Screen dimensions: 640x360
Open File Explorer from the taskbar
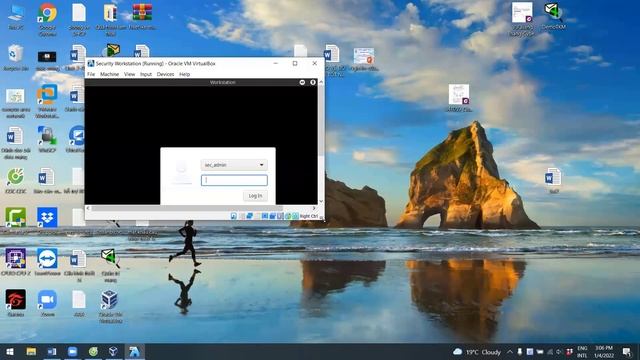point(31,352)
